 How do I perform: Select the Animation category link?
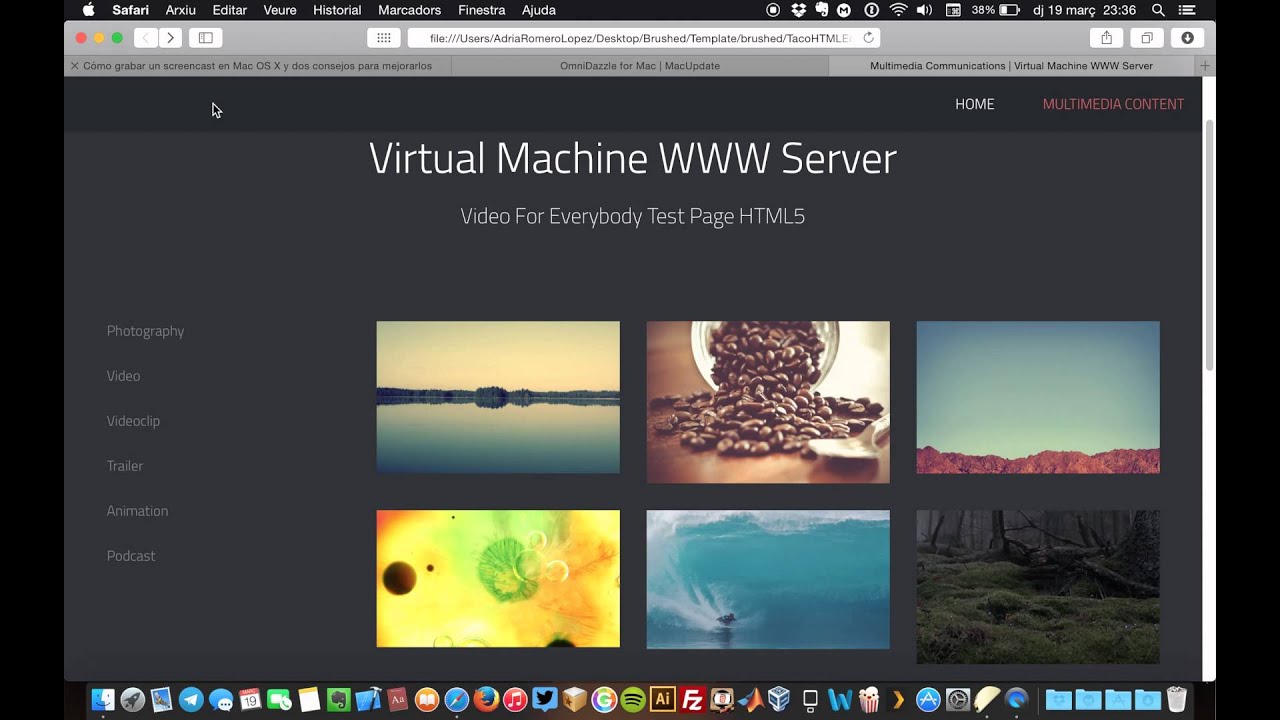pos(137,511)
